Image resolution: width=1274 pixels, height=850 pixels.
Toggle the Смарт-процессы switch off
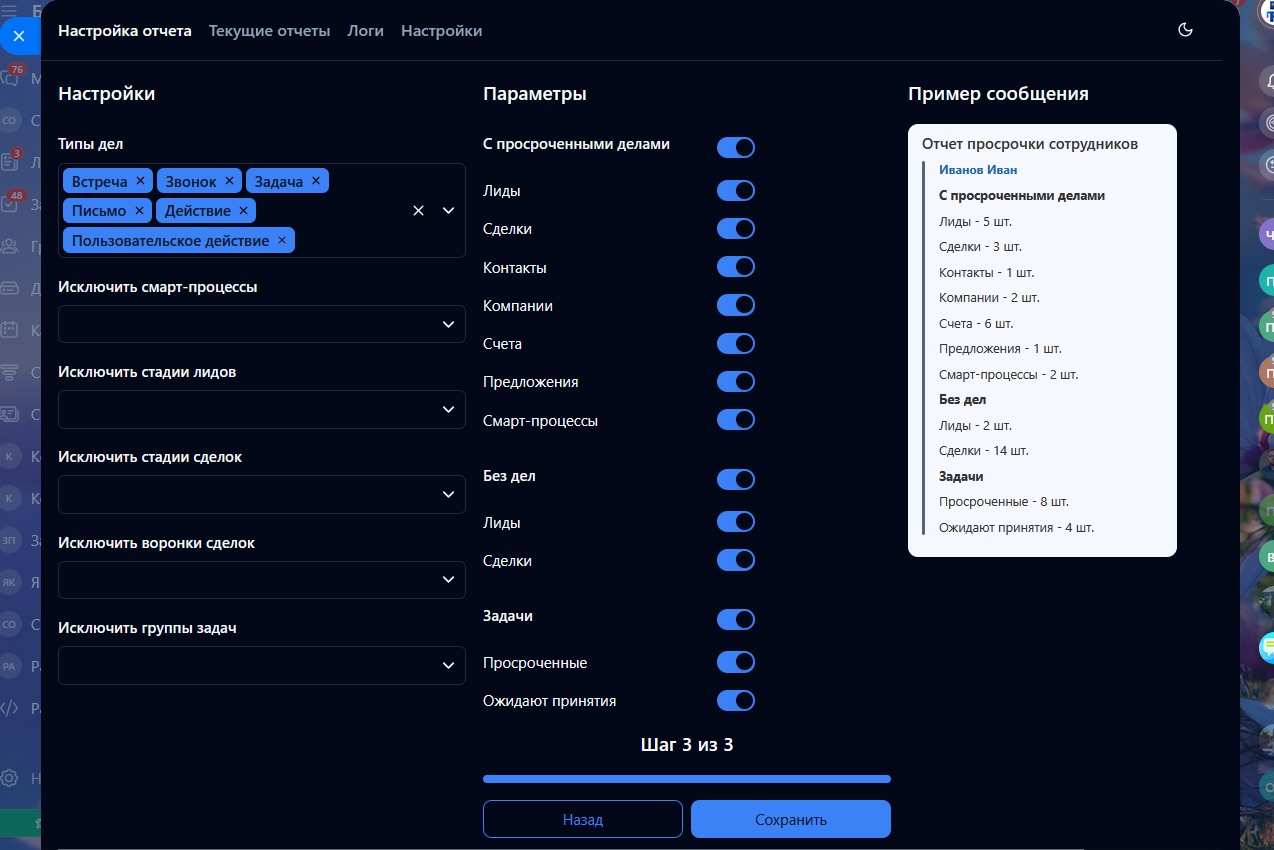tap(735, 420)
